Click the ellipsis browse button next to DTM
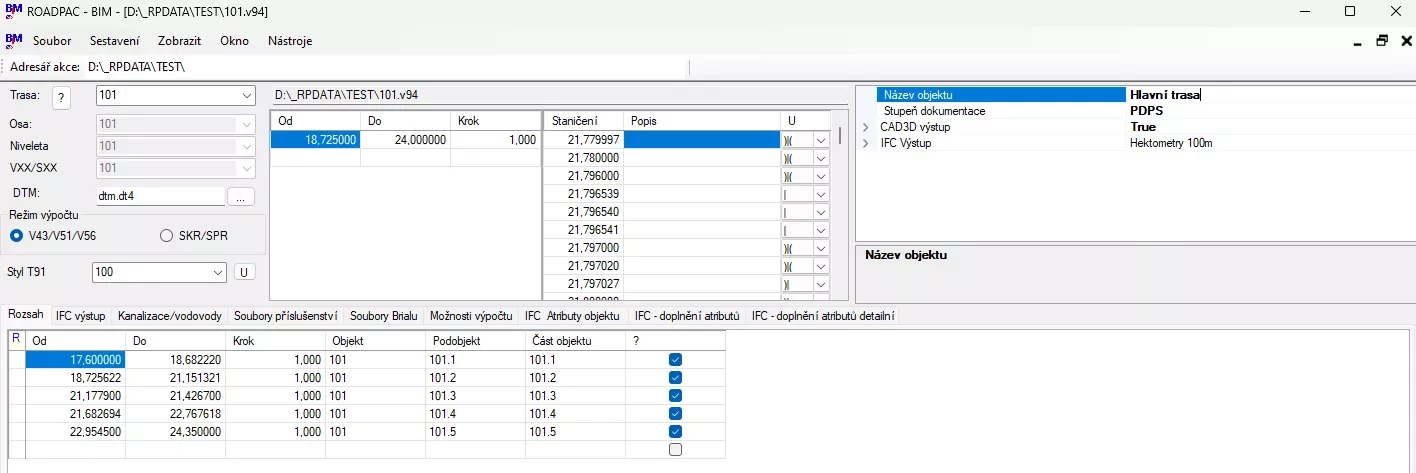 pos(240,197)
